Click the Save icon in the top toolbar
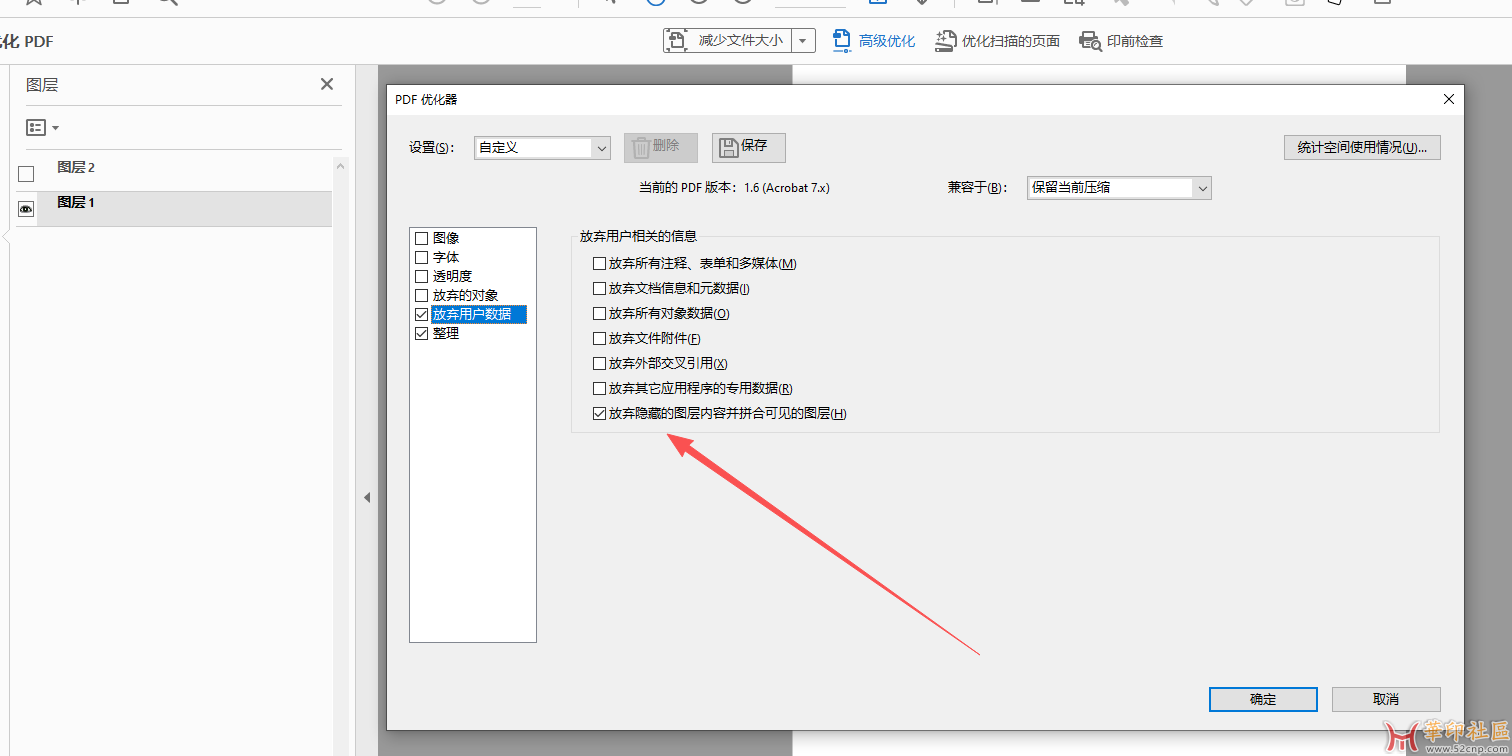This screenshot has width=1512, height=756. 120,3
